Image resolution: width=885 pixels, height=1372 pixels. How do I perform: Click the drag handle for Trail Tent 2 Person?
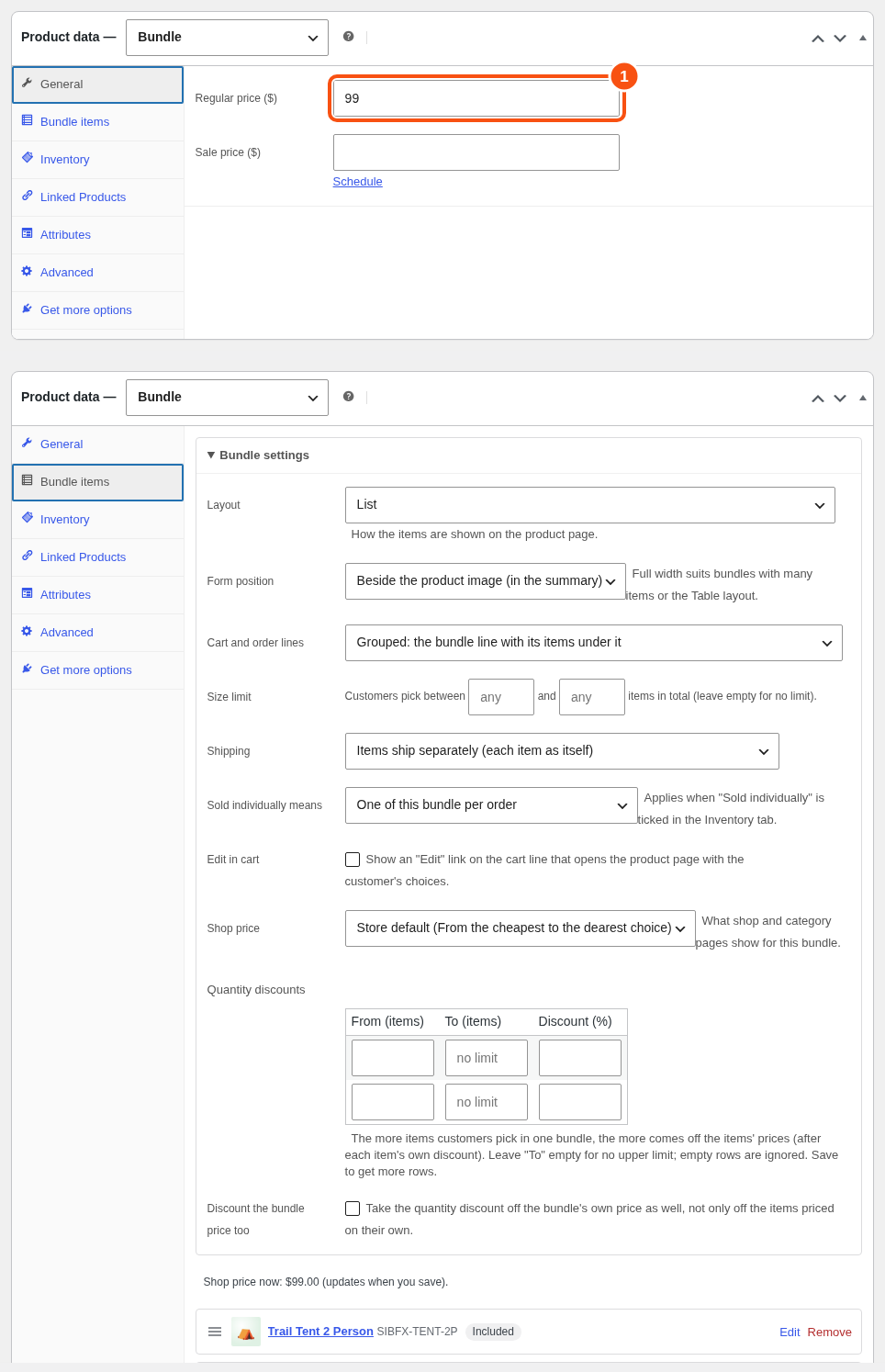pyautogui.click(x=215, y=1332)
